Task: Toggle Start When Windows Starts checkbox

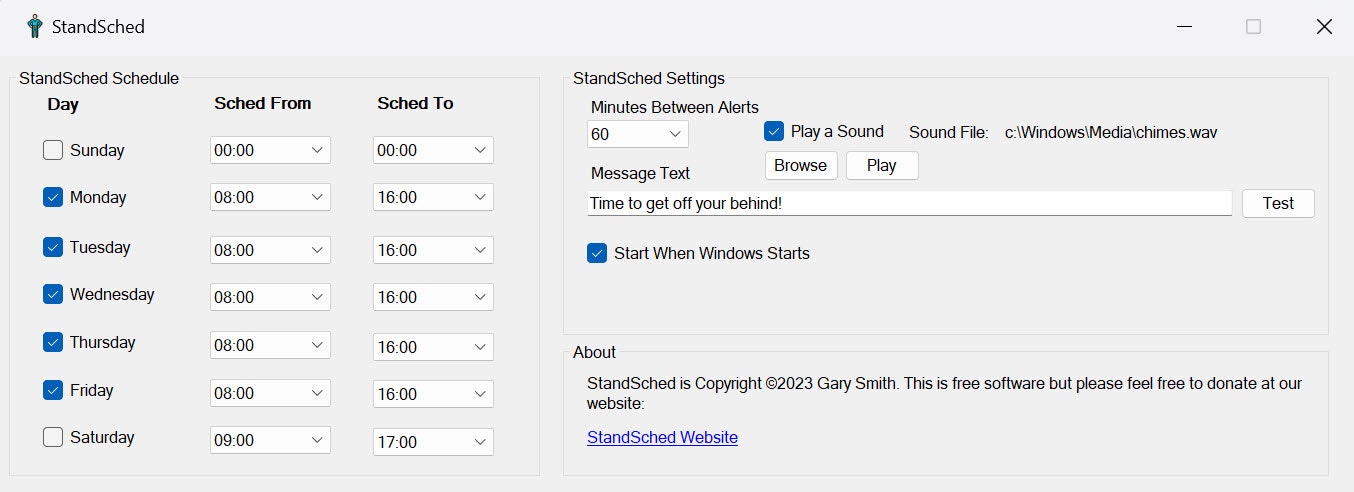Action: [597, 254]
